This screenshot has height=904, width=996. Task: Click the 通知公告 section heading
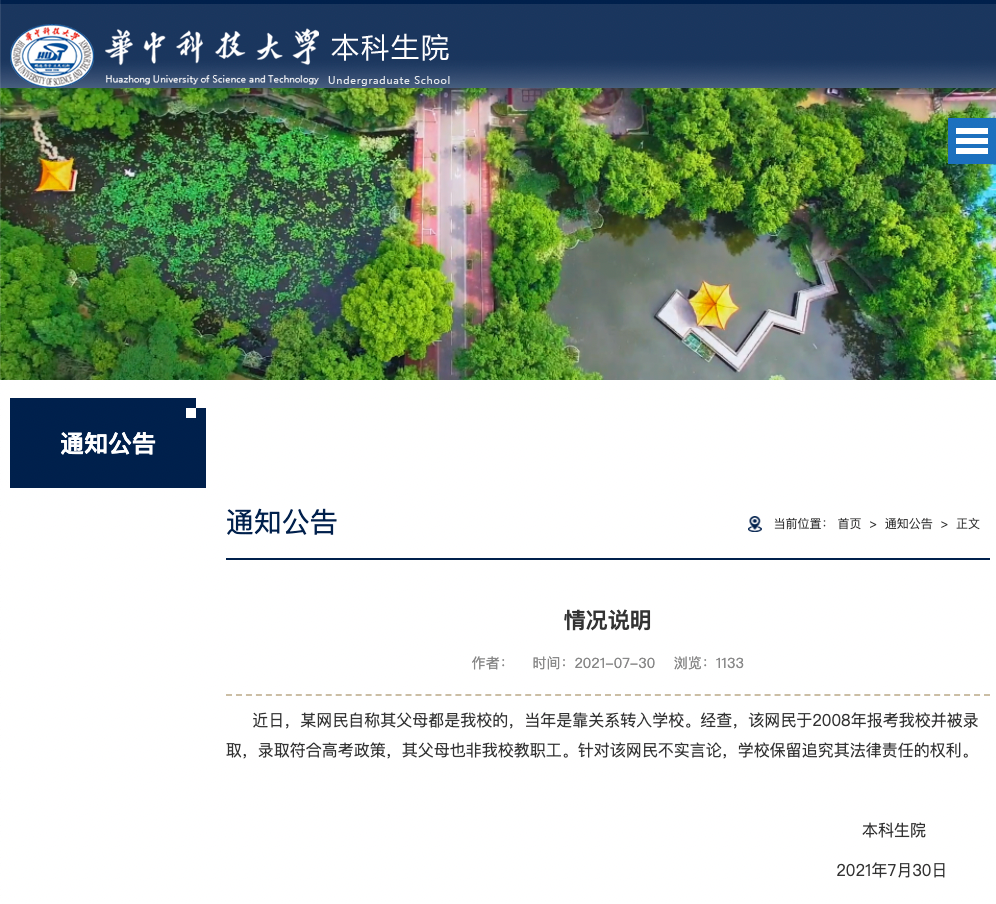pyautogui.click(x=281, y=522)
